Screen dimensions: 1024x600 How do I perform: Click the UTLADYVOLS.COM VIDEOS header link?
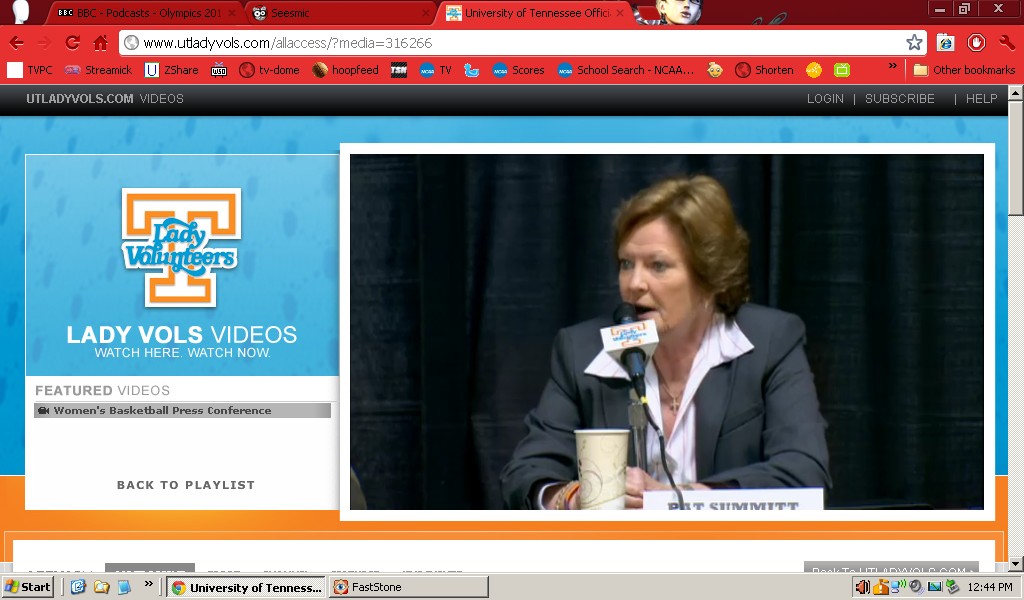click(104, 99)
